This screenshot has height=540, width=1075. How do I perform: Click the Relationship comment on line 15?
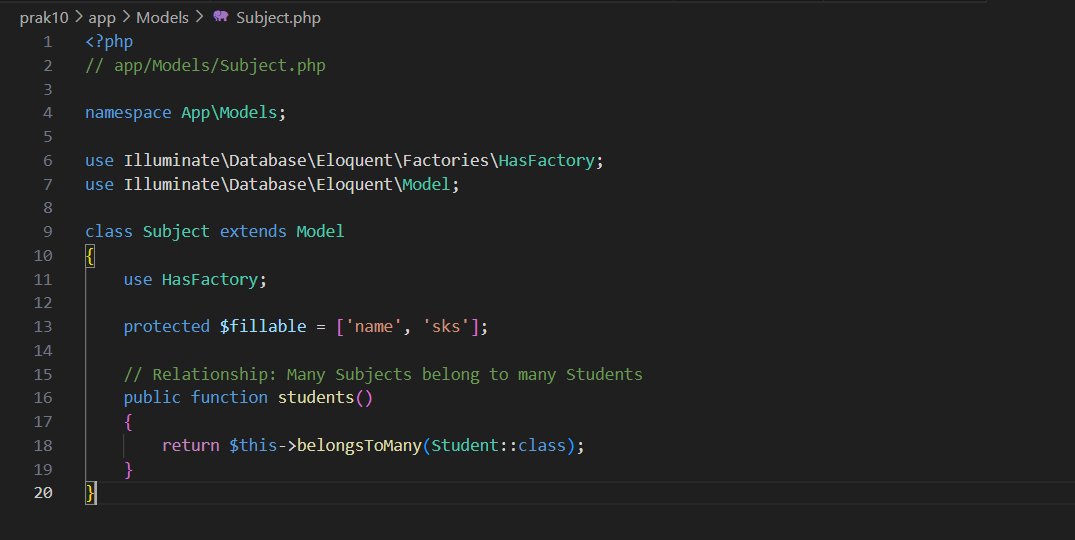click(x=383, y=374)
